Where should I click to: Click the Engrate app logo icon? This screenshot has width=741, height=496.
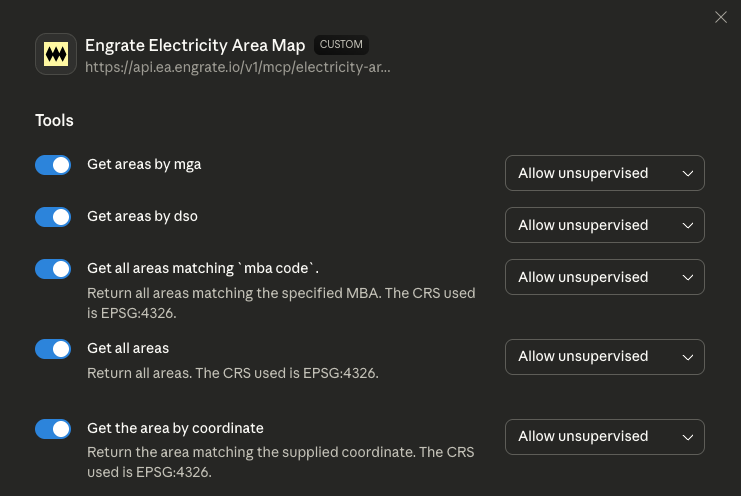coord(56,54)
